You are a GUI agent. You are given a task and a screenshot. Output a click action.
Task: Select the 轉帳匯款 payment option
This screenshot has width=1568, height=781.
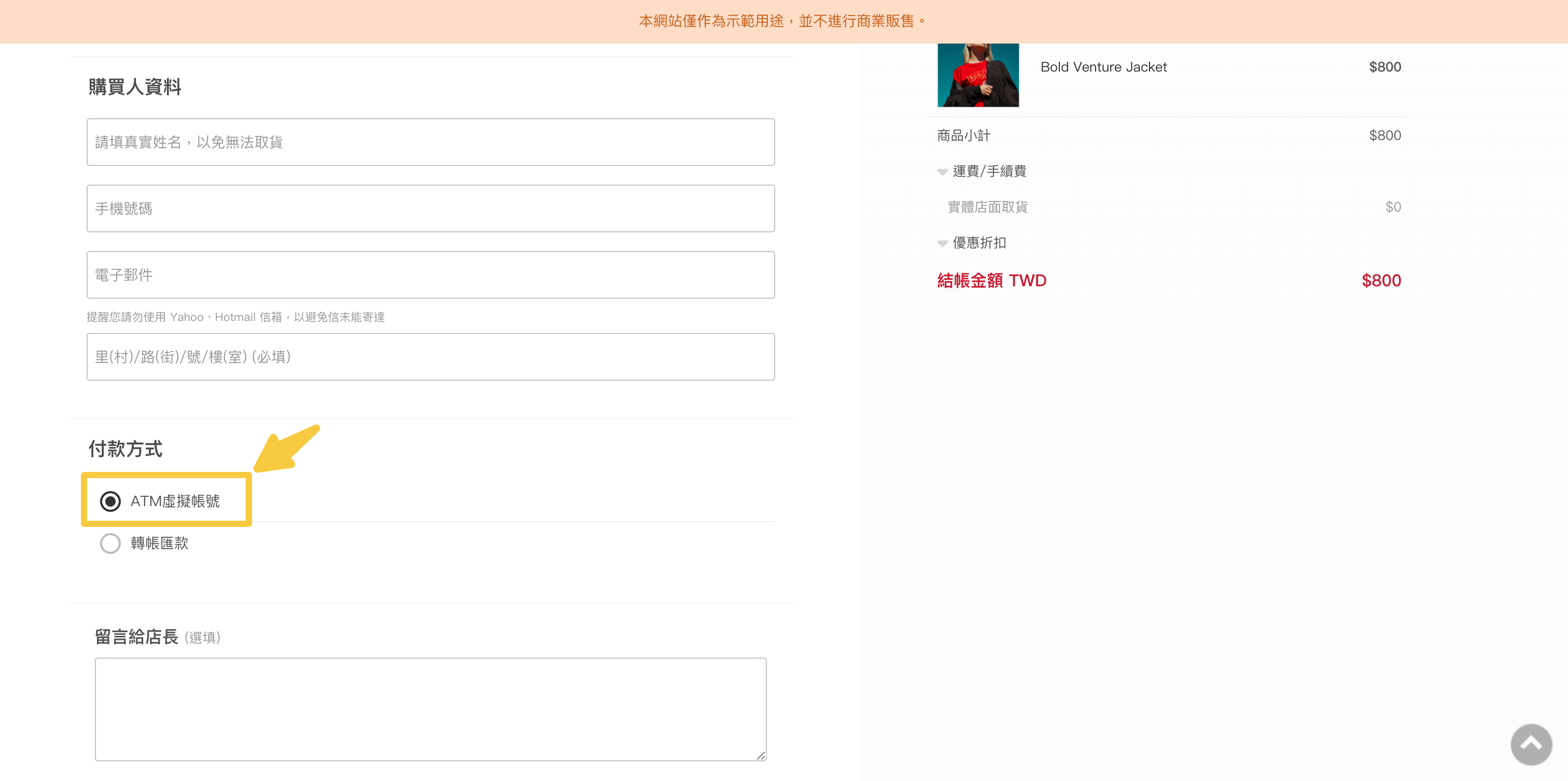pos(110,543)
